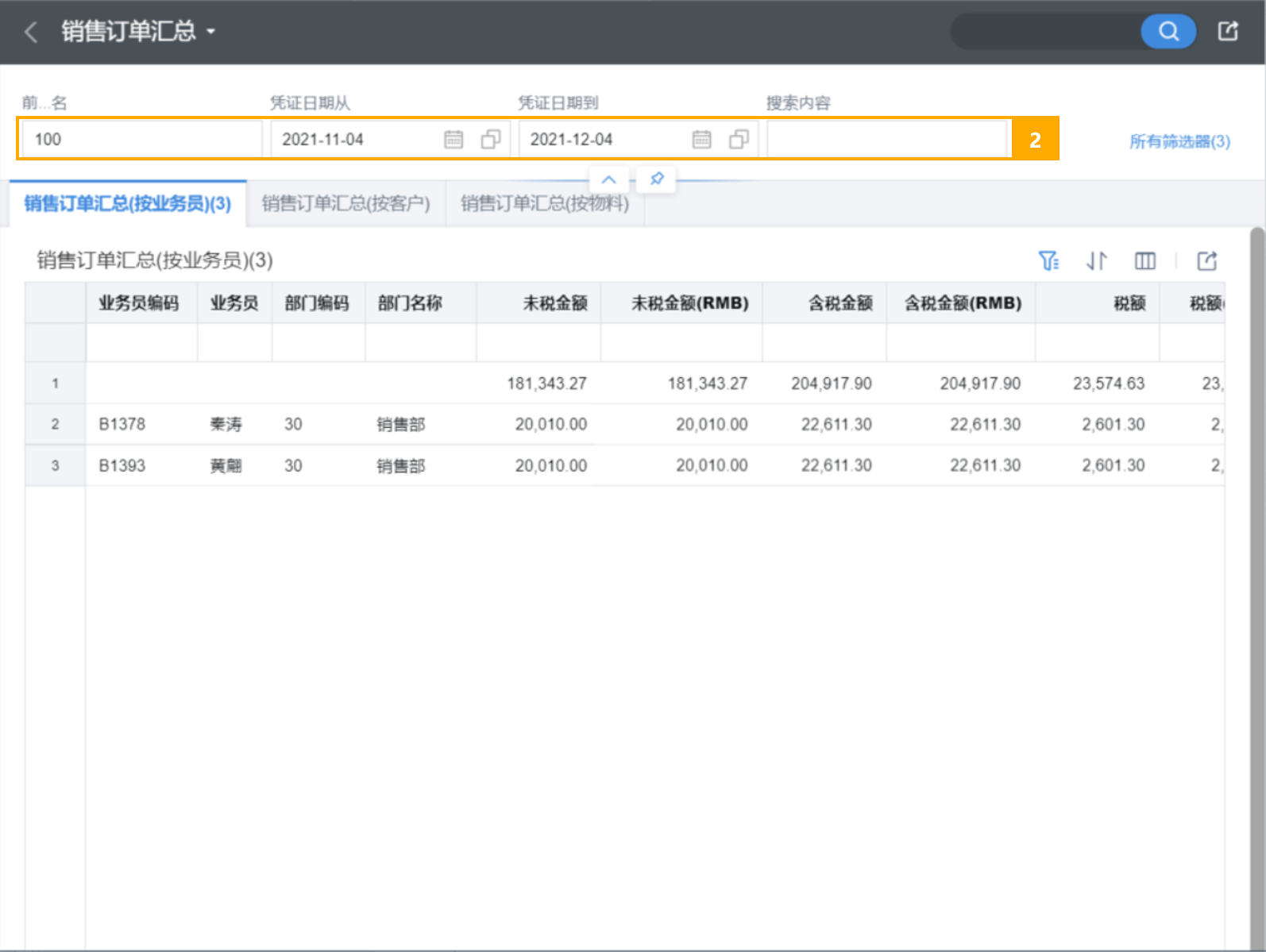The height and width of the screenshot is (952, 1266).
Task: Click 部门名称 column header
Action: 421,303
